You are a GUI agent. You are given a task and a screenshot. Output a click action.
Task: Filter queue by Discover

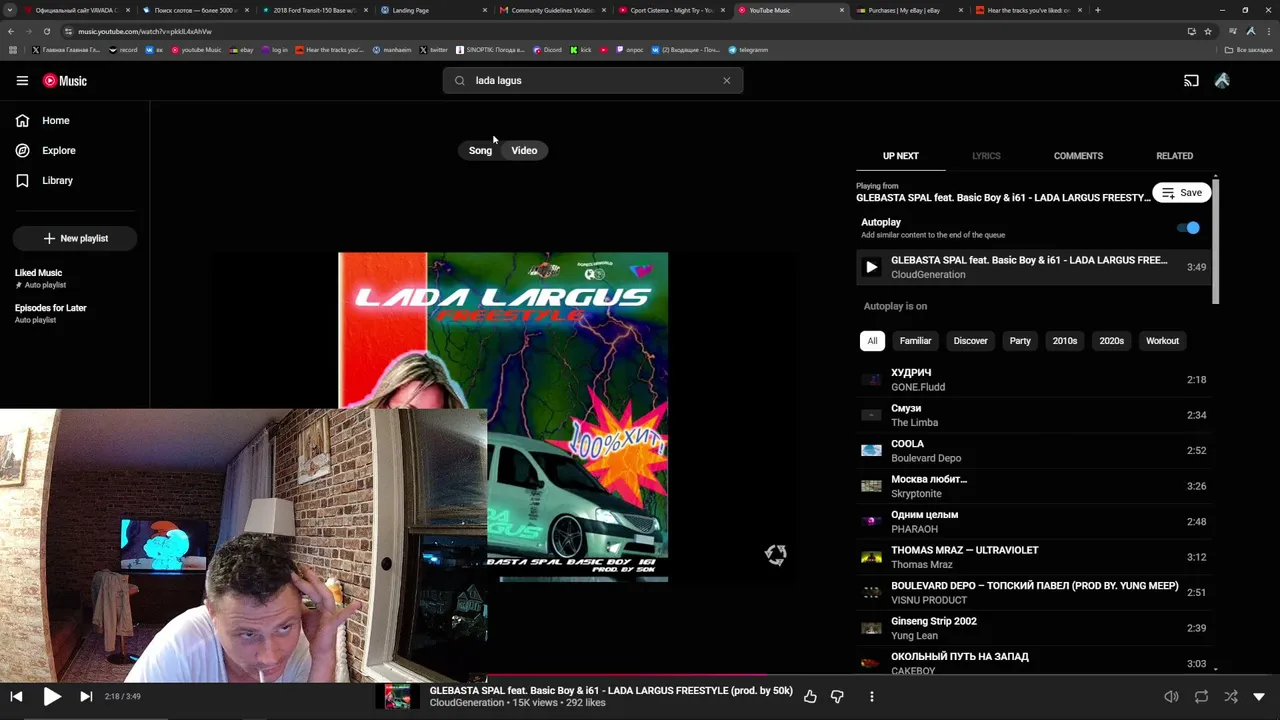pyautogui.click(x=970, y=341)
